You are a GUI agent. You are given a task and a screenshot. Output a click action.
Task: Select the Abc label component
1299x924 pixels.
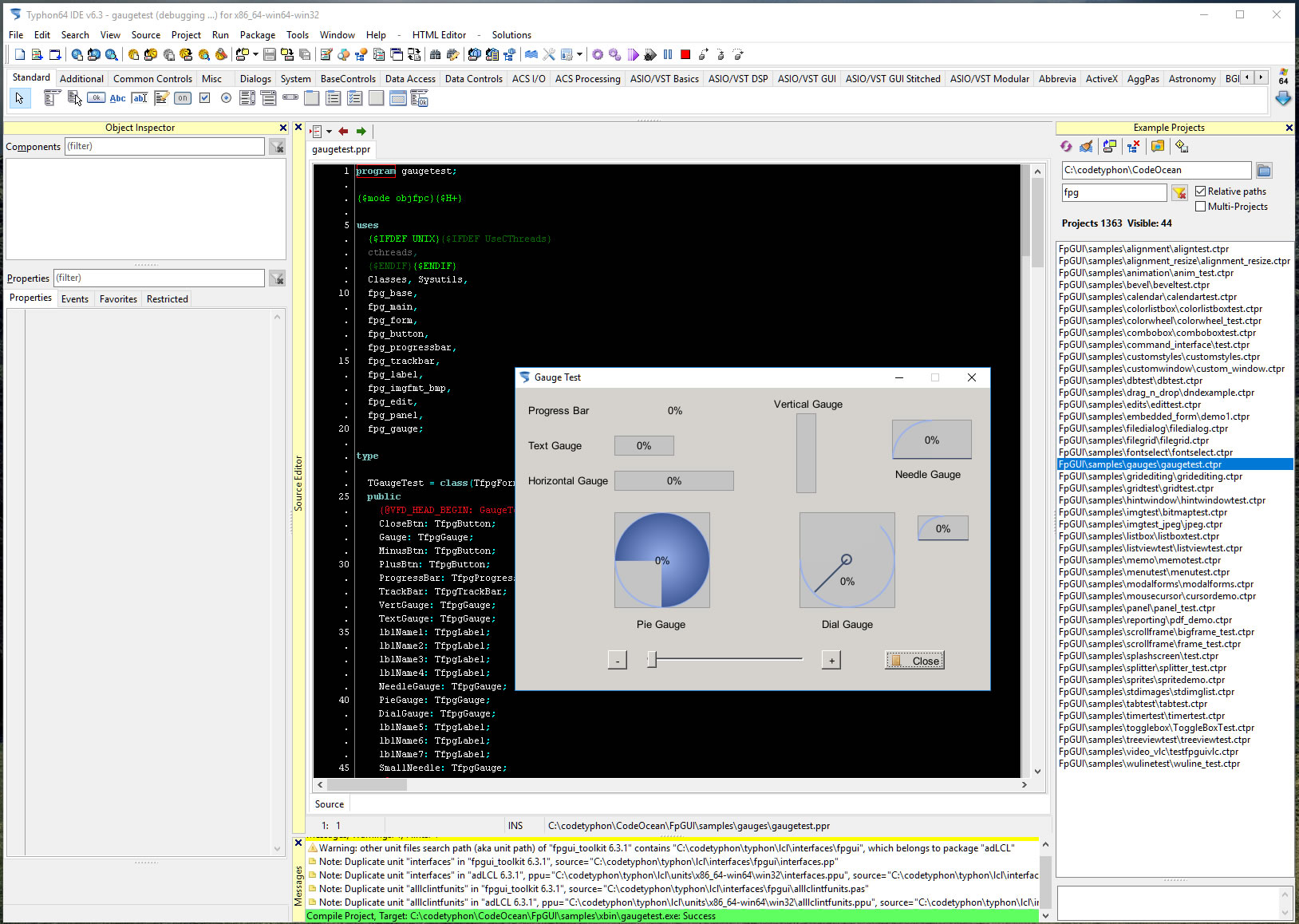tap(117, 98)
